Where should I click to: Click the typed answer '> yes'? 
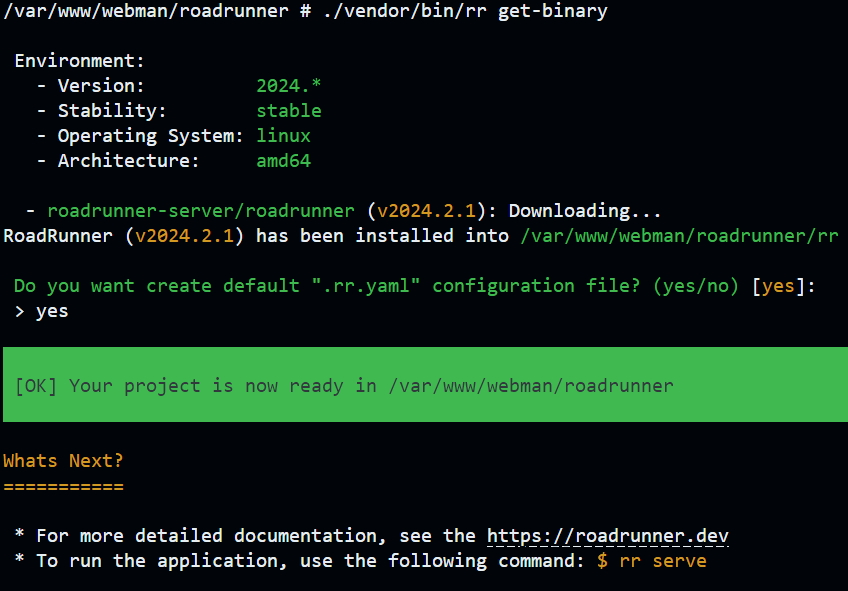click(41, 311)
